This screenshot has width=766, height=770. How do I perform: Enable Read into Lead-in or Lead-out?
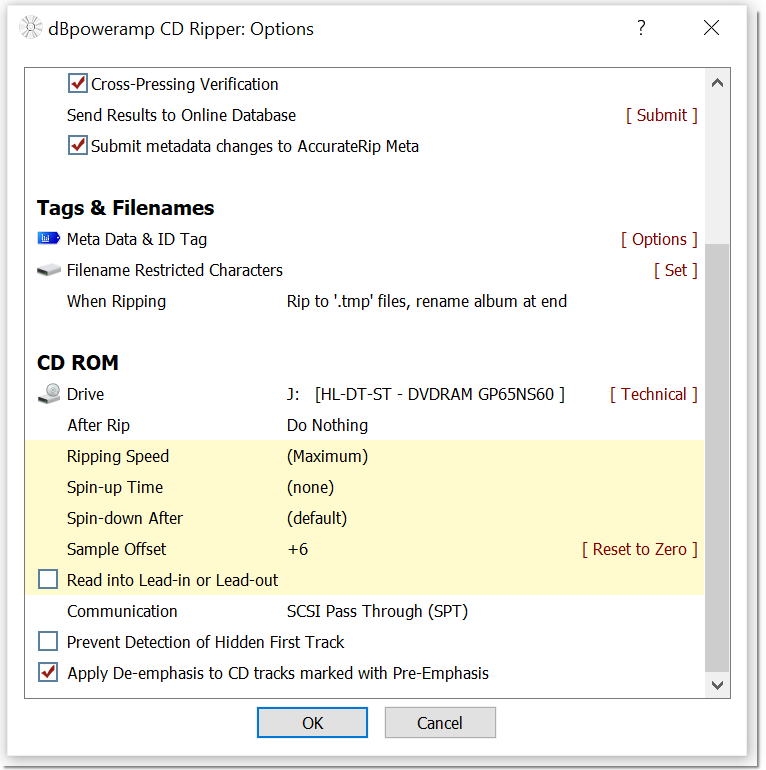click(x=48, y=580)
